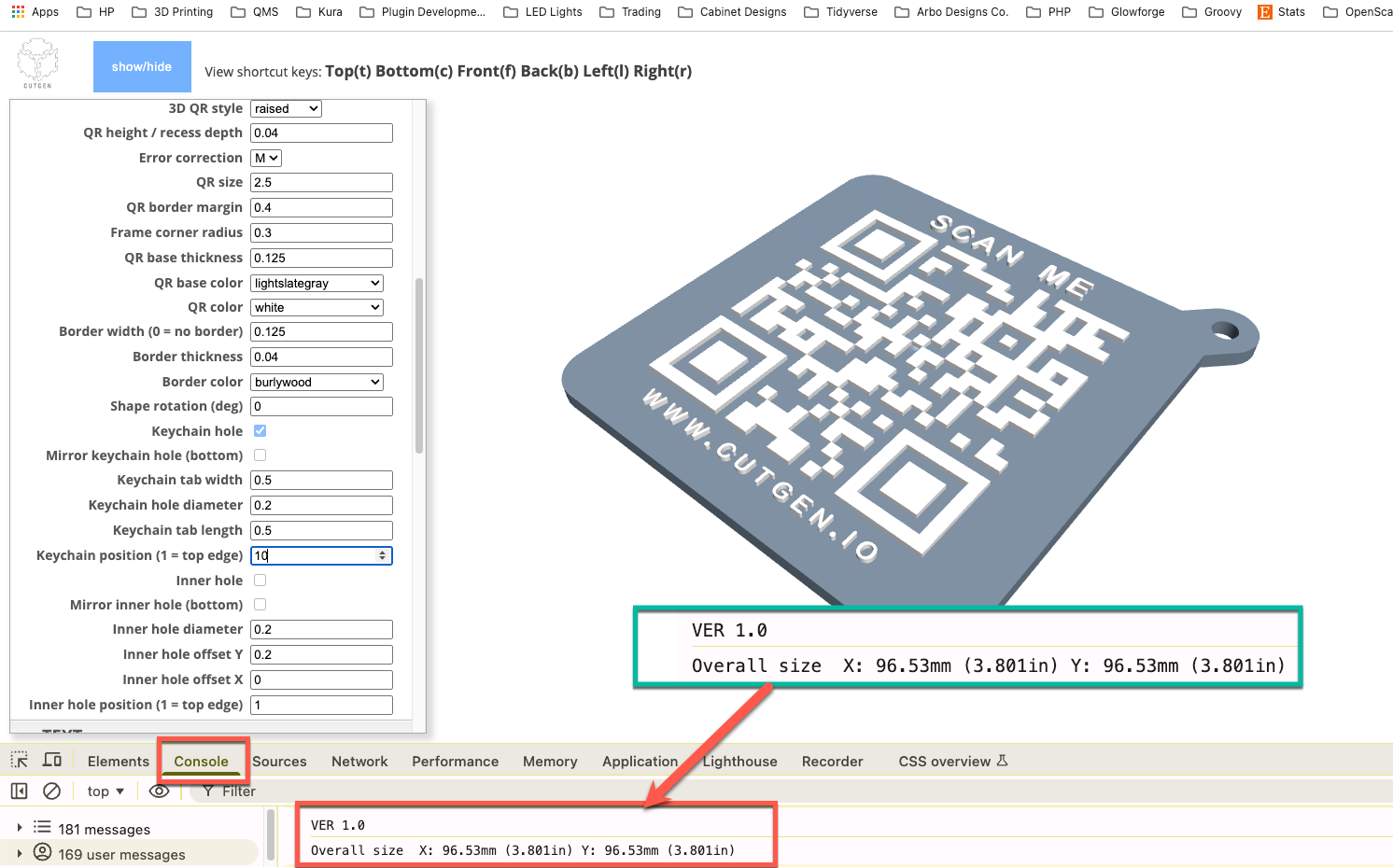Click the show/hide button
1393x868 pixels.
[142, 66]
